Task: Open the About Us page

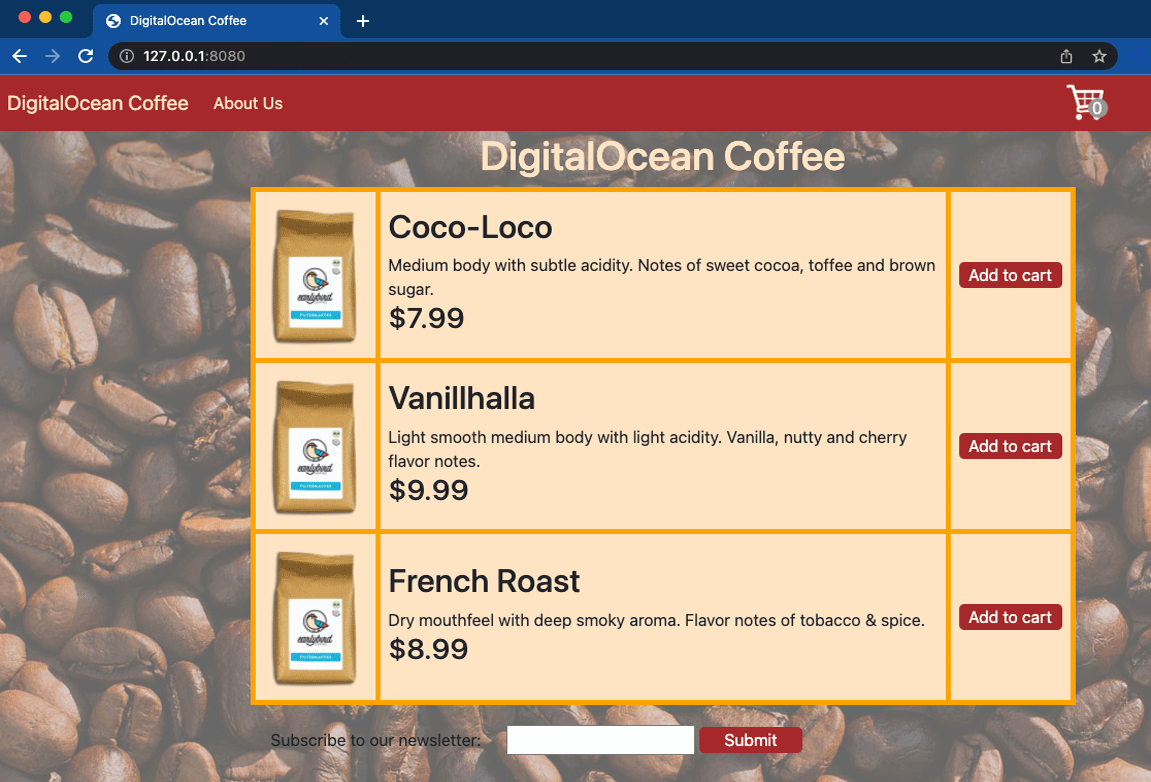Action: [248, 104]
